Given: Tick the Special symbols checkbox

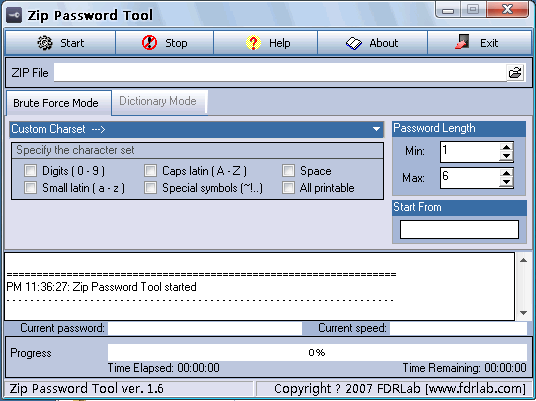Looking at the screenshot, I should click(x=150, y=187).
